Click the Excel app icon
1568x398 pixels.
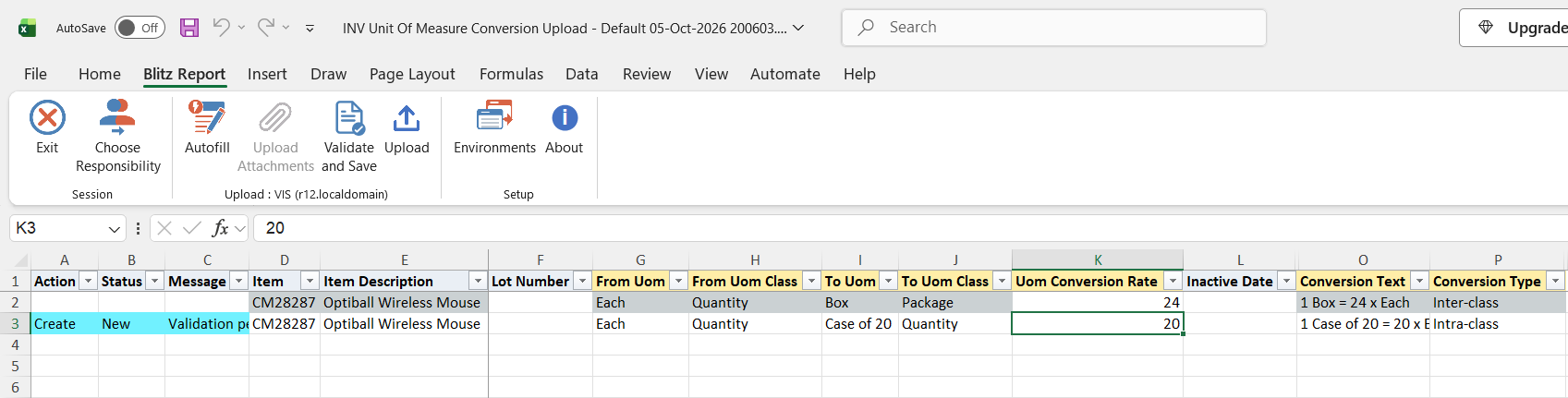pos(27,28)
